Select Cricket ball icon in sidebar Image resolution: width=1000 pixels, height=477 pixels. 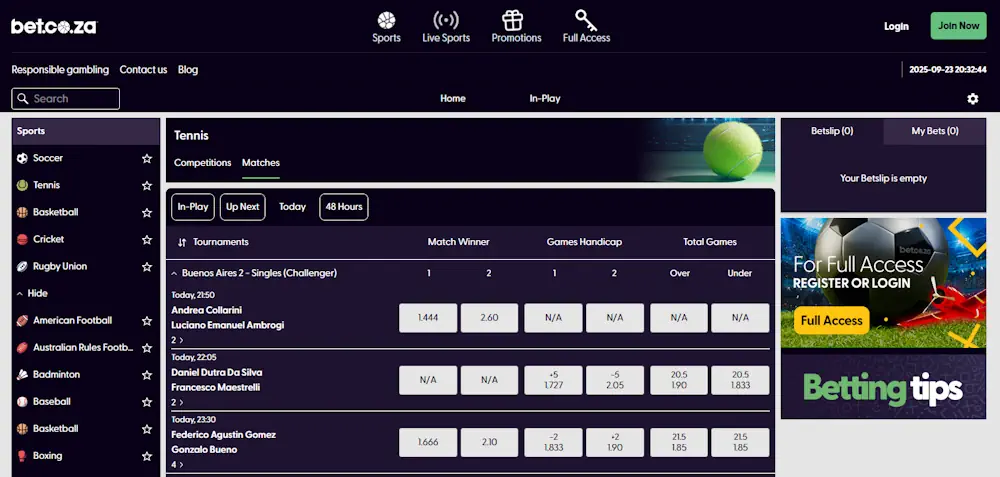tap(22, 239)
